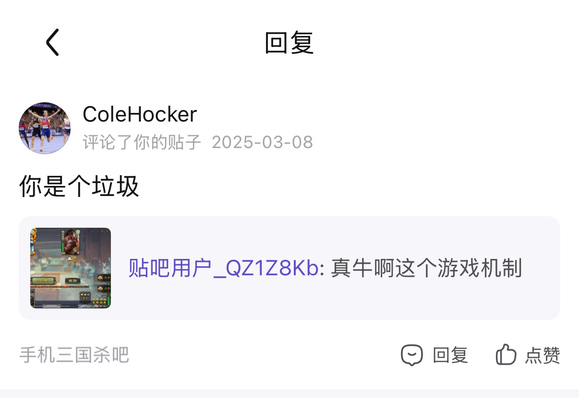Screen dimensions: 579x405
Task: Tap the 回复 page title
Action: tap(289, 43)
